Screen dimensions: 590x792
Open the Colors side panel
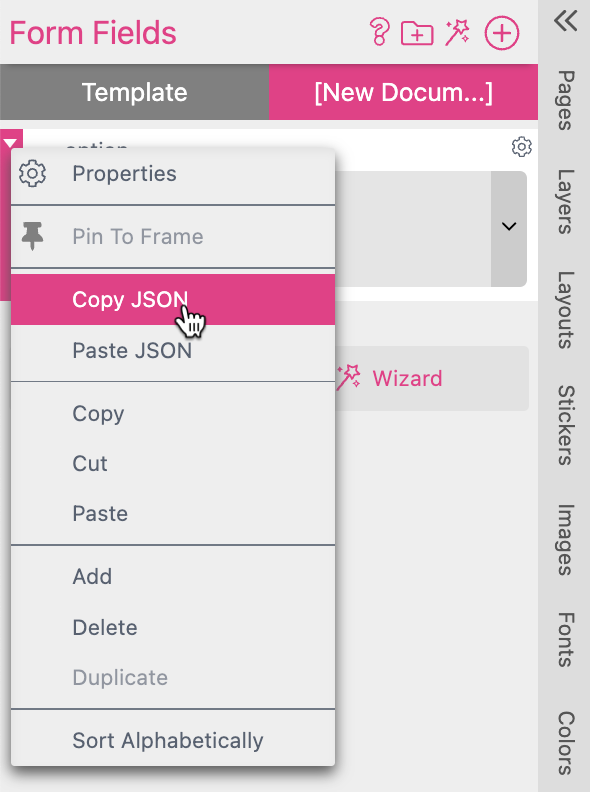(565, 744)
